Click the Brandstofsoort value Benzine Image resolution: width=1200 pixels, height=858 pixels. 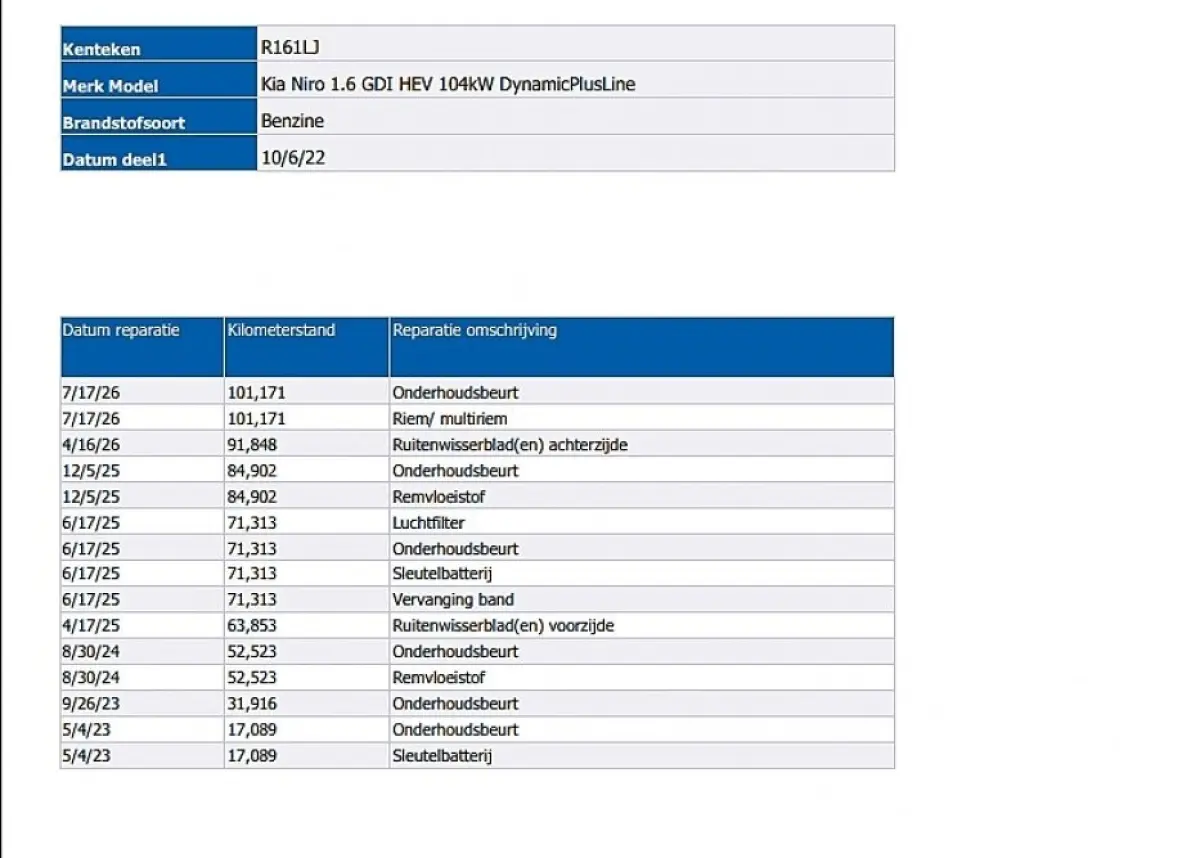(292, 121)
